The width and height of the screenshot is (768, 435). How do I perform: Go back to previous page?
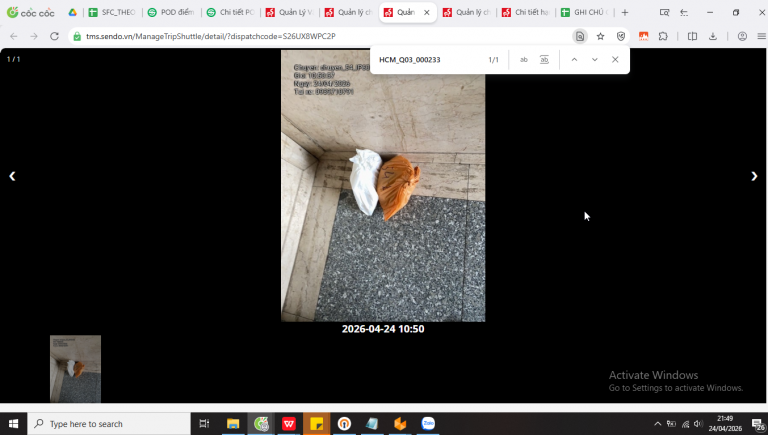[x=14, y=36]
